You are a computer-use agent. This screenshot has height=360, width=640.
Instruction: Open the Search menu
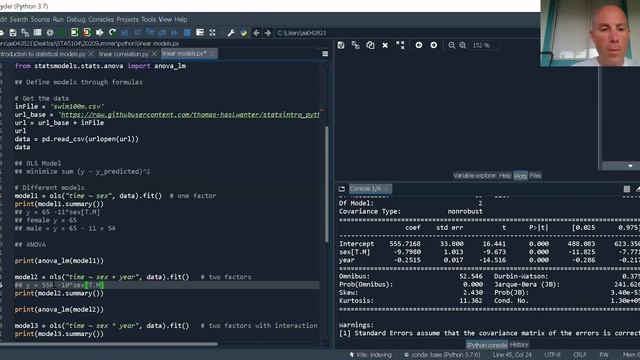tap(19, 19)
